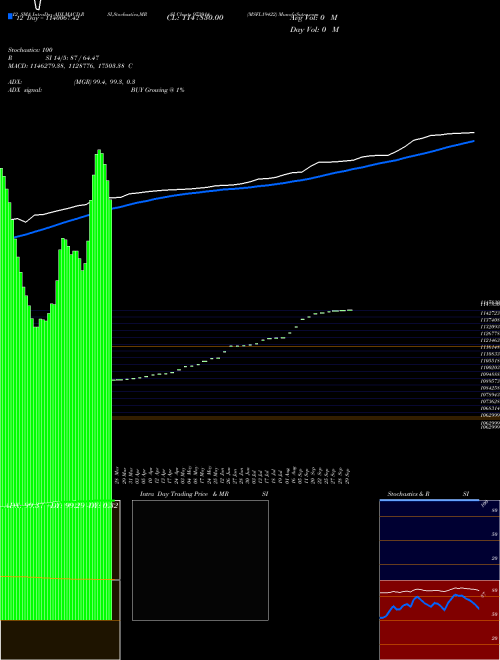Click the 'Intra Day Trading Price & MR' title
500x660 pixels.
point(184,494)
